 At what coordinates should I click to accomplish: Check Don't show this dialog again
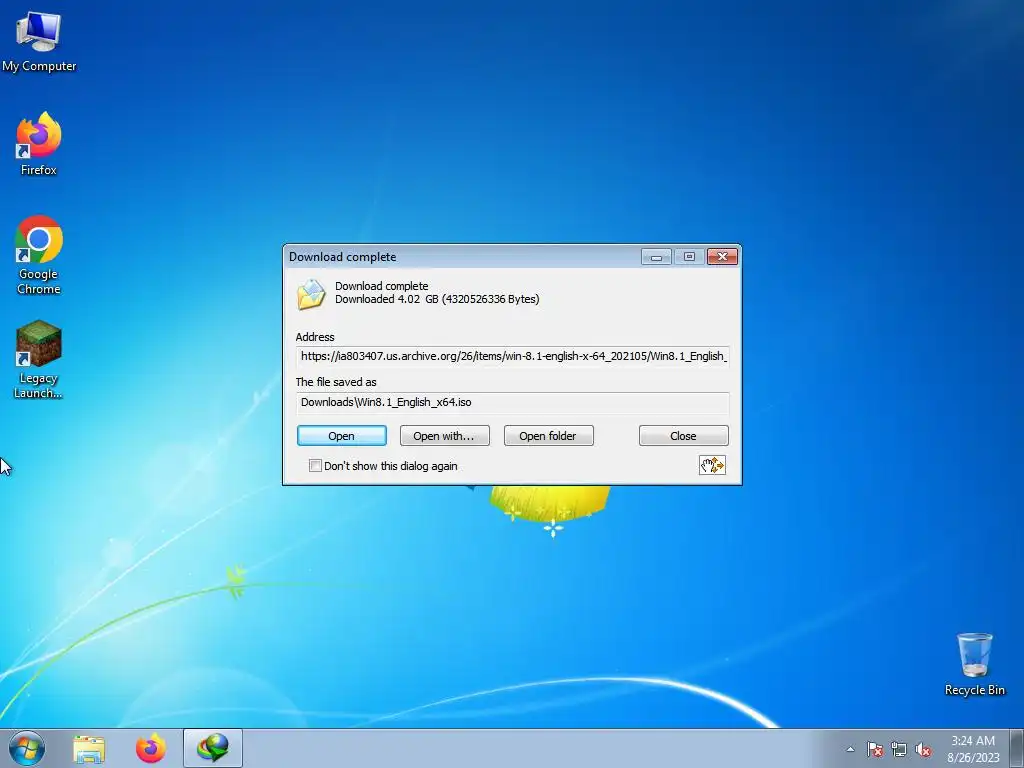(x=315, y=466)
